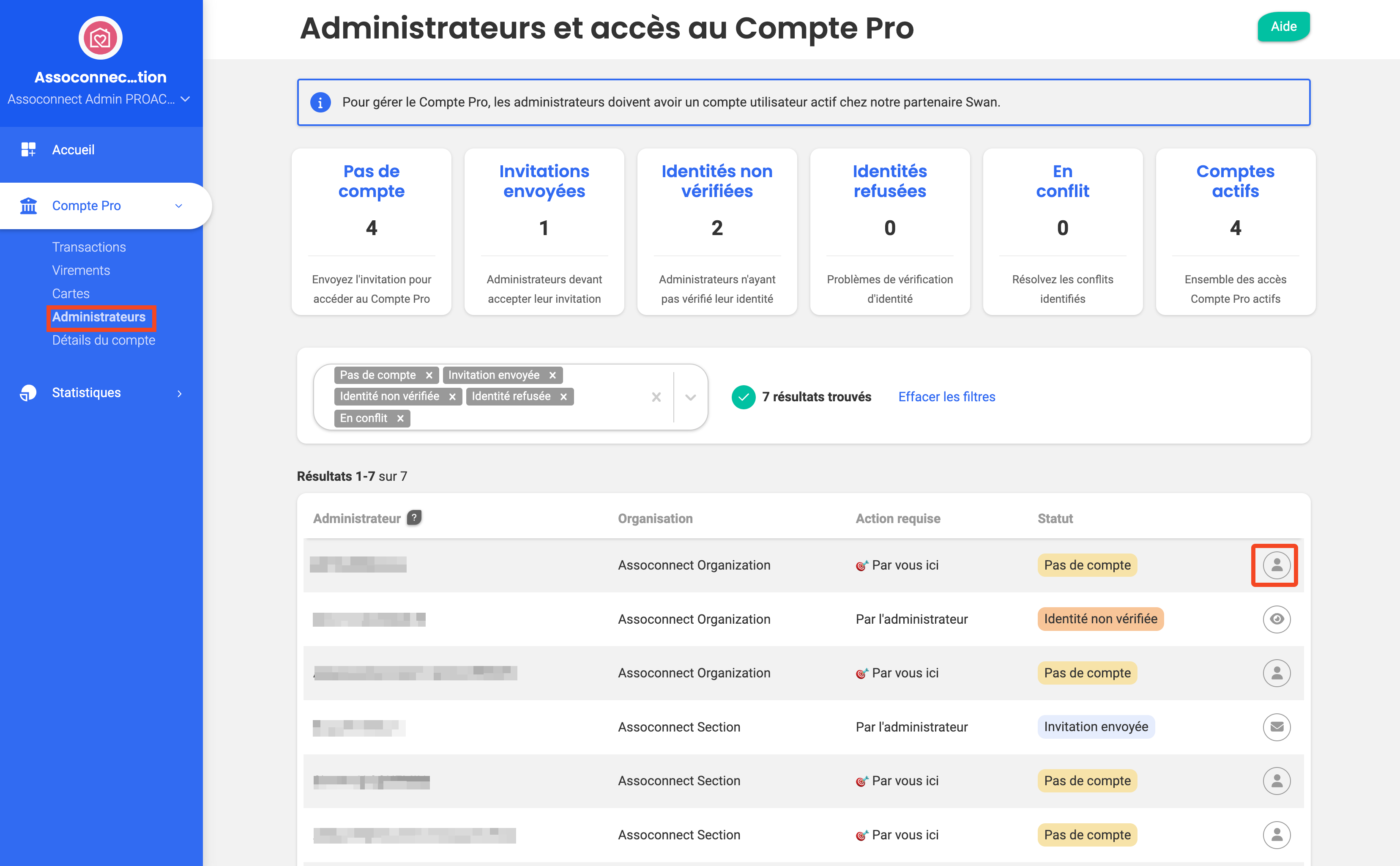This screenshot has height=866, width=1400.
Task: Click the Organisation column header
Action: pos(655,518)
